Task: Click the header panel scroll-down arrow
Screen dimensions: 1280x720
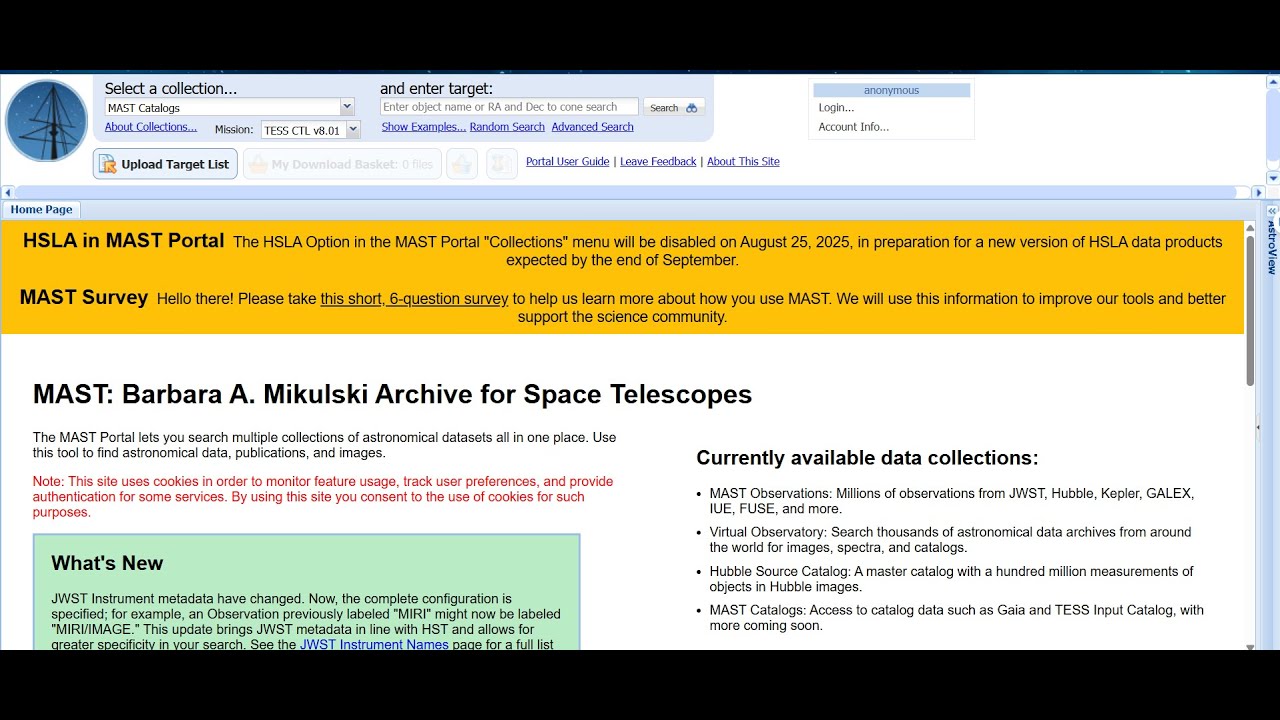Action: tap(1273, 178)
